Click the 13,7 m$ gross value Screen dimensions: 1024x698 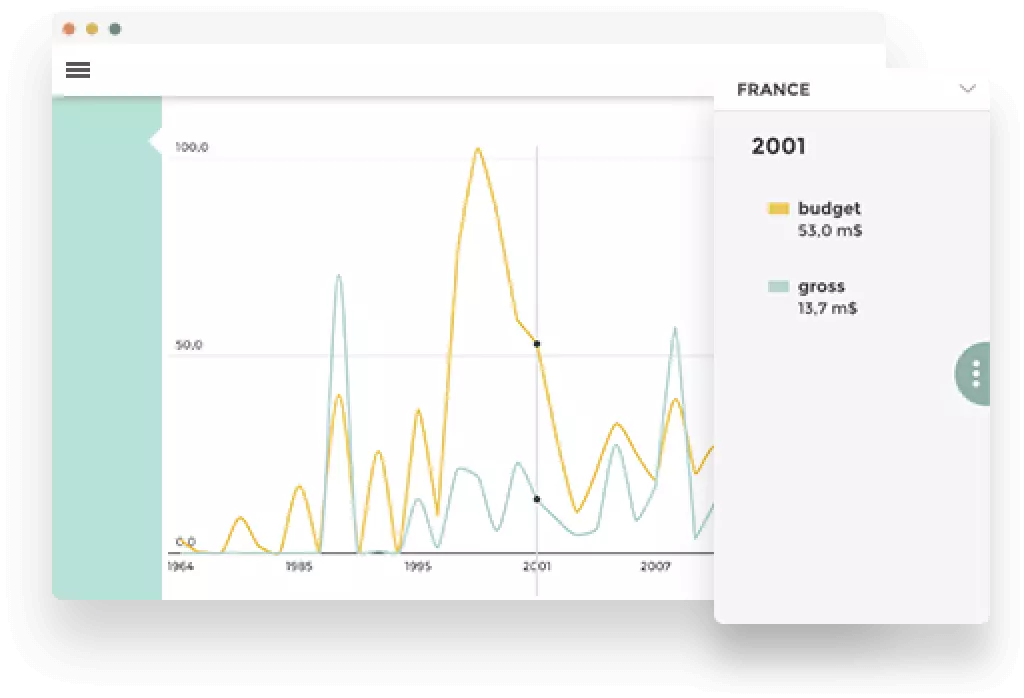pos(827,308)
